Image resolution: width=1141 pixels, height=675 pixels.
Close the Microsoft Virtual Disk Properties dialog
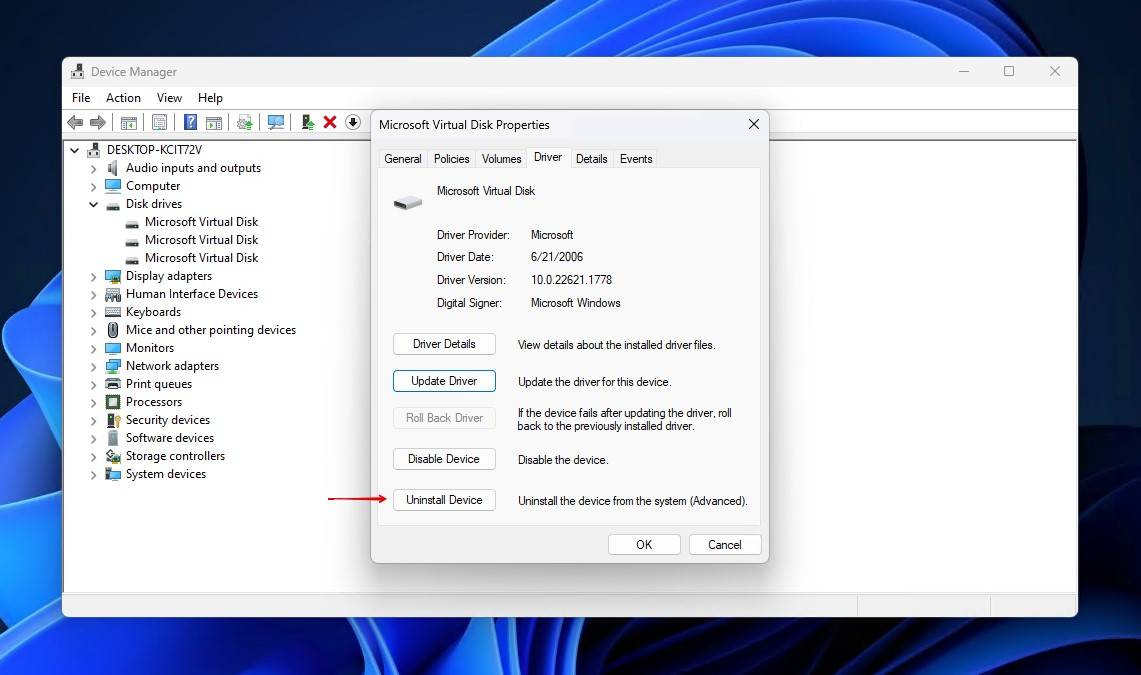click(x=754, y=124)
